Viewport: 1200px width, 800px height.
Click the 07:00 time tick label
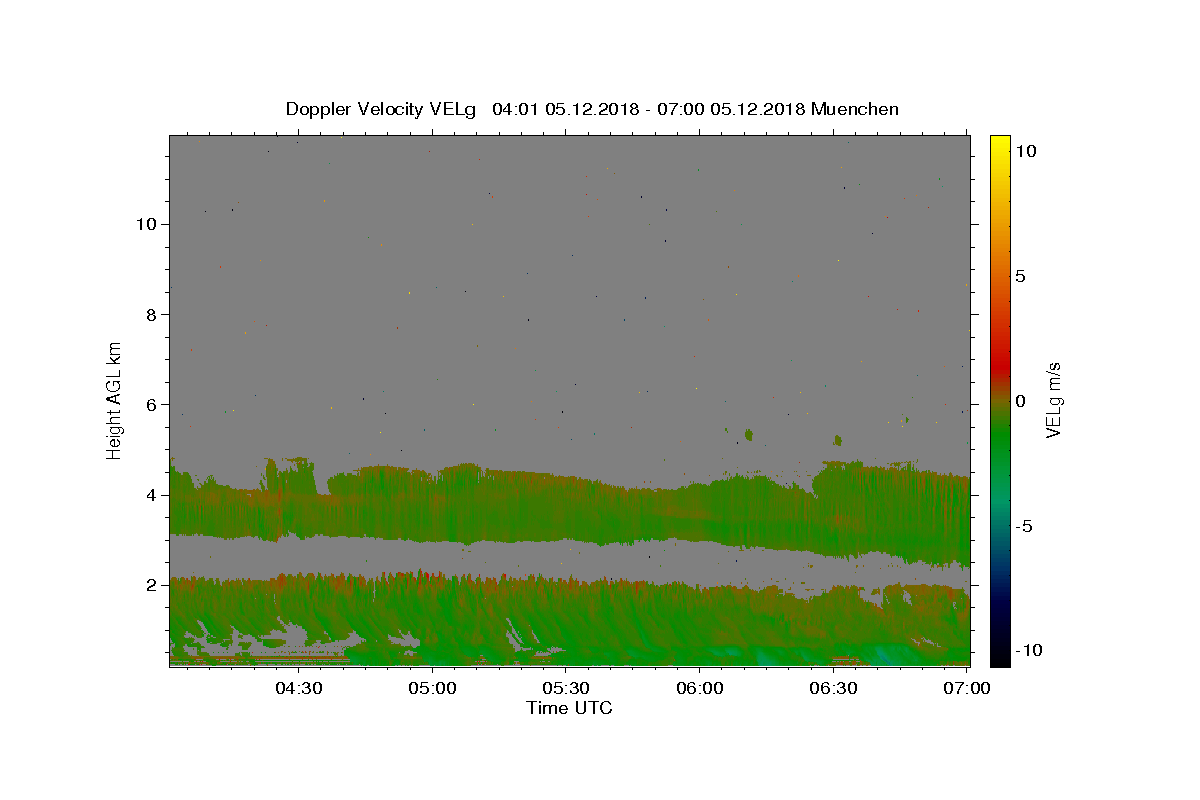tap(967, 688)
